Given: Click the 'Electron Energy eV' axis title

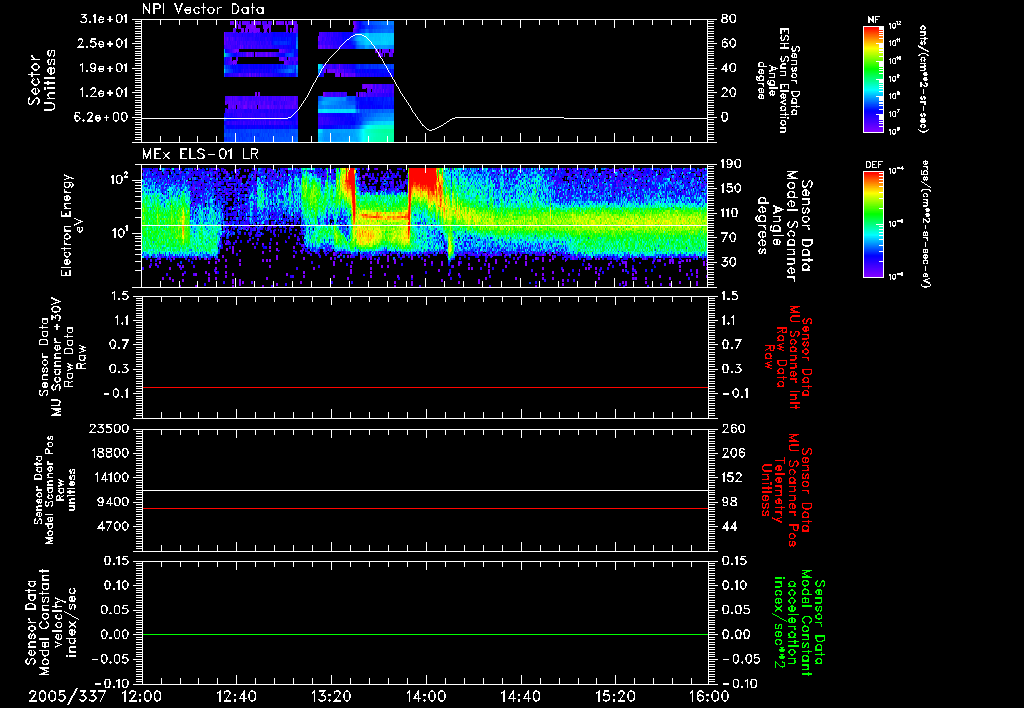Looking at the screenshot, I should click(71, 225).
